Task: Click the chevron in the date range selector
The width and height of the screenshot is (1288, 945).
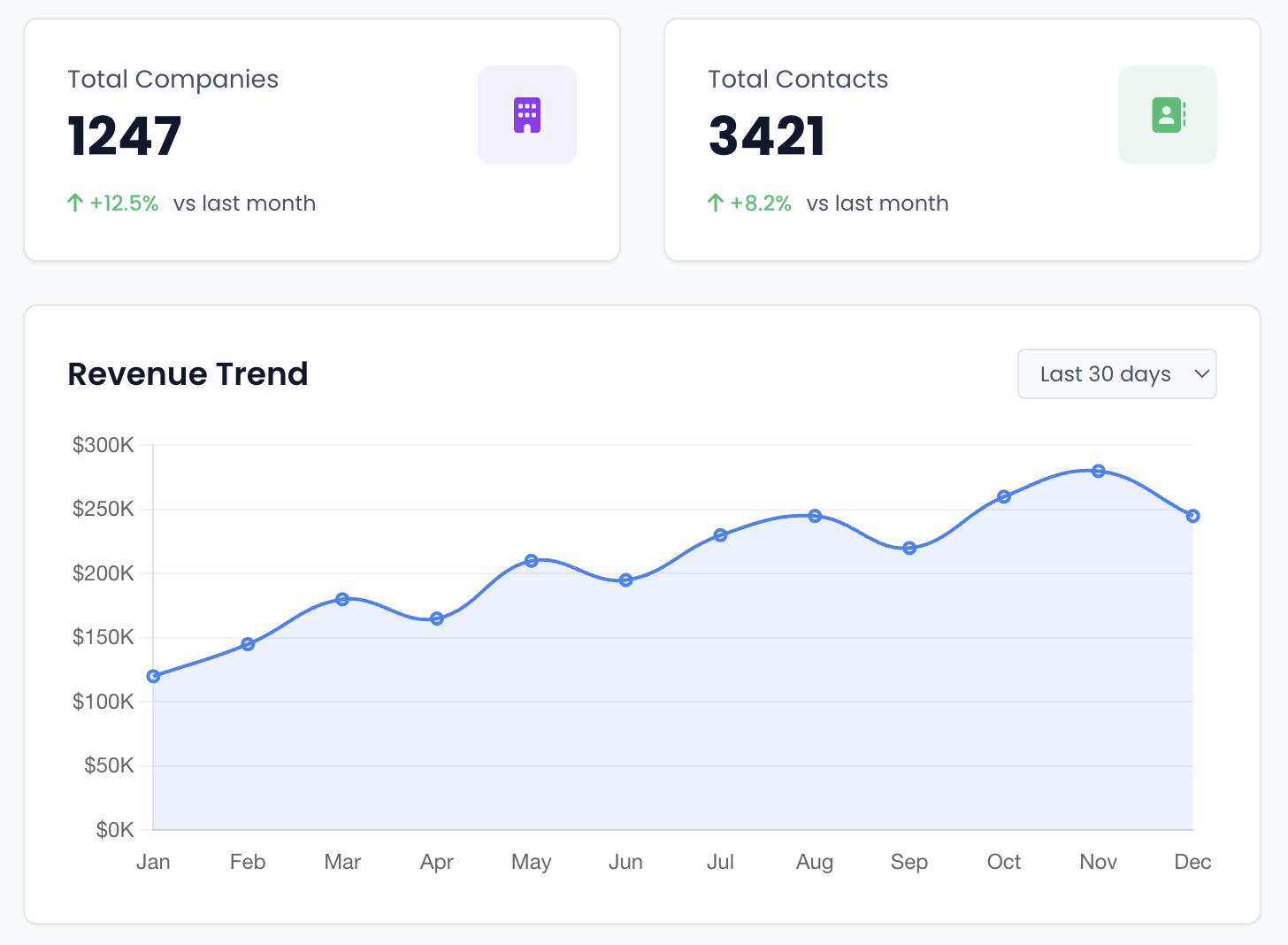Action: [1201, 374]
